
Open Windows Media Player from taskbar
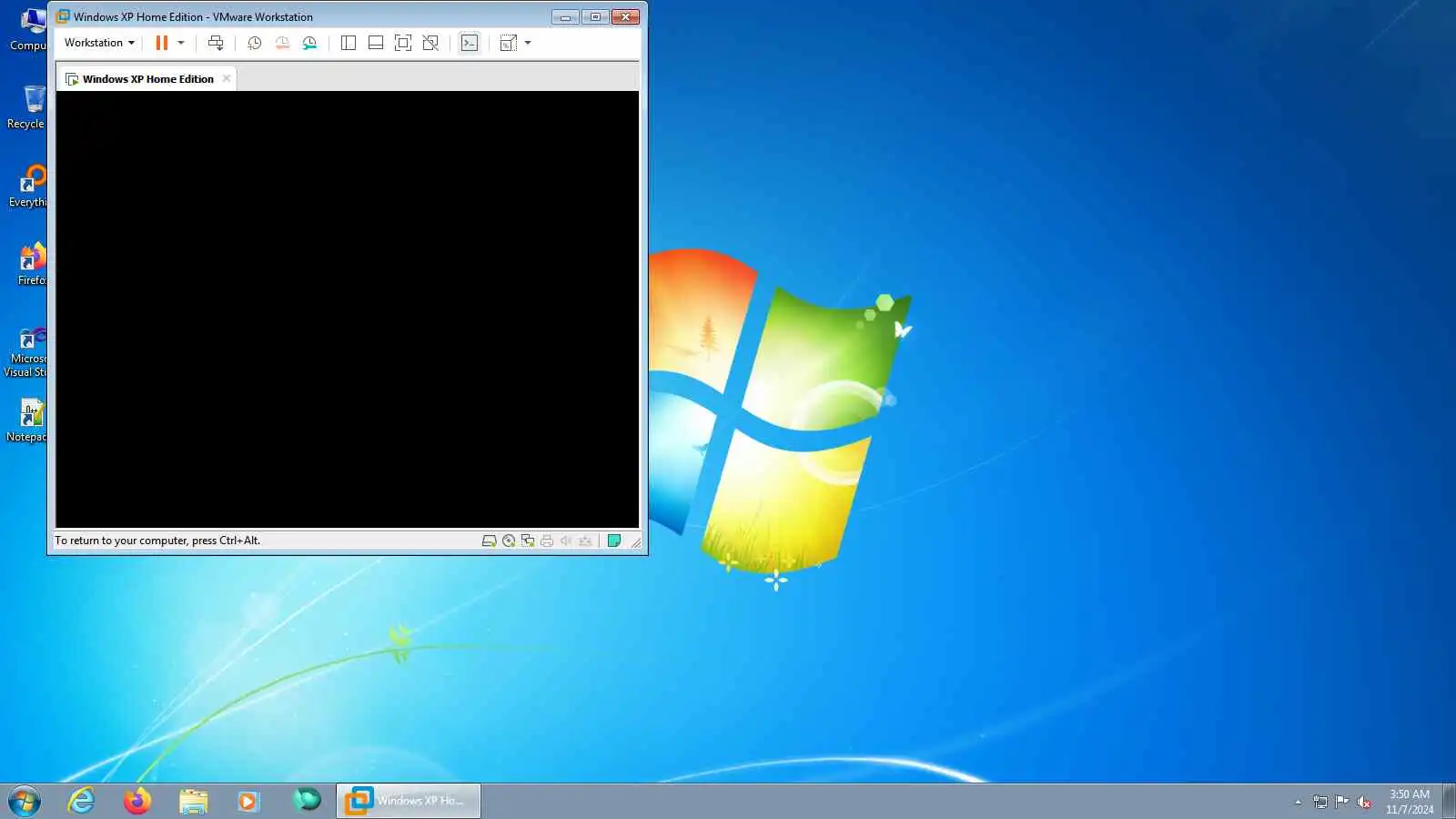pos(248,801)
